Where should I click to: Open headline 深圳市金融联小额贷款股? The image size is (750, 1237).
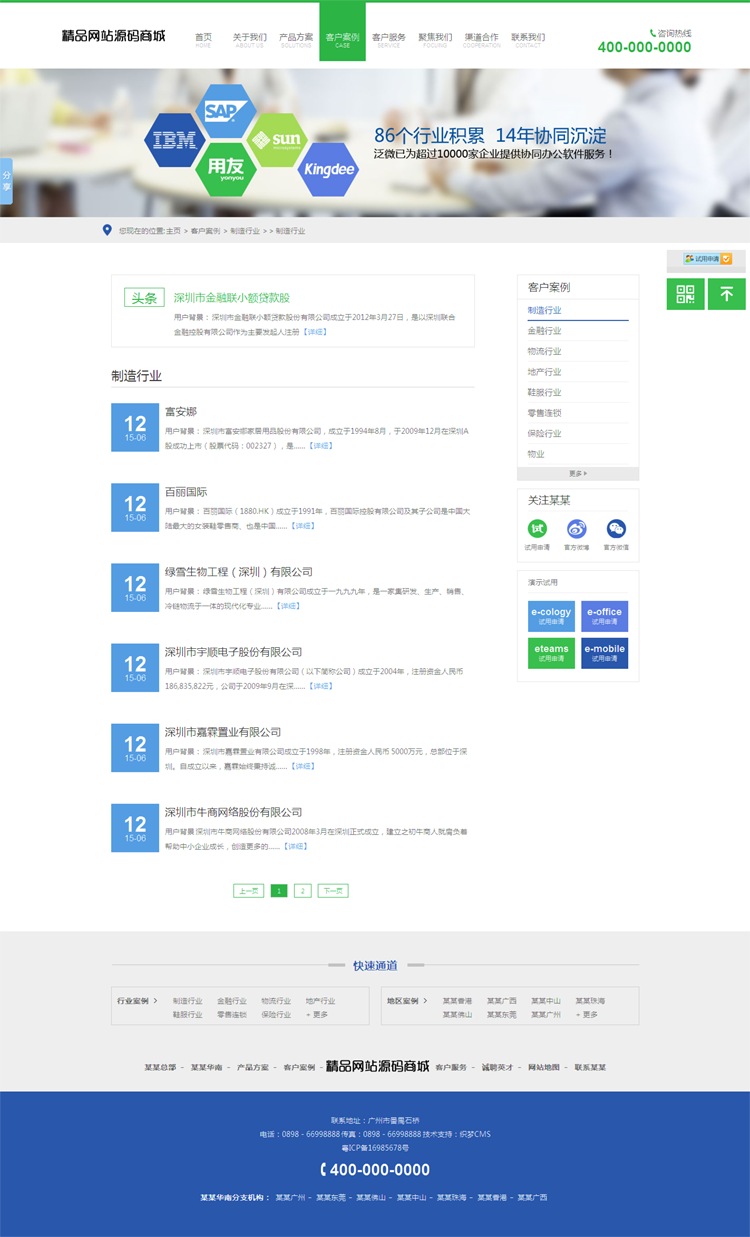[231, 298]
